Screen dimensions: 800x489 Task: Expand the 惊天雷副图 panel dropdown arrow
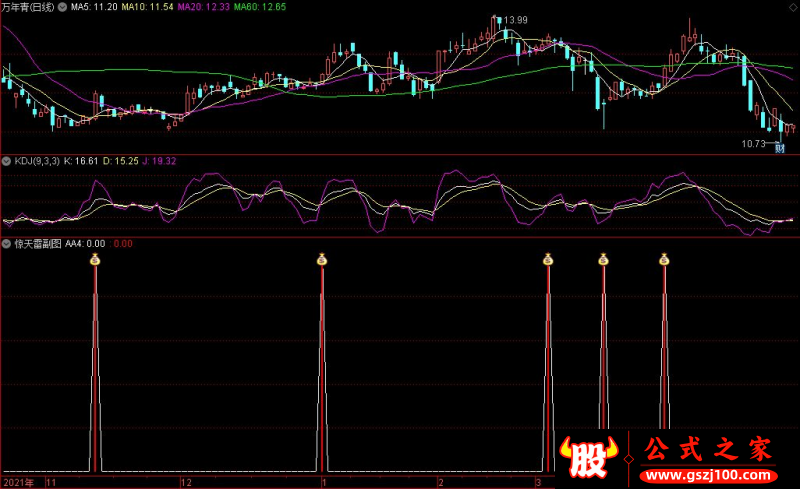pyautogui.click(x=7, y=244)
